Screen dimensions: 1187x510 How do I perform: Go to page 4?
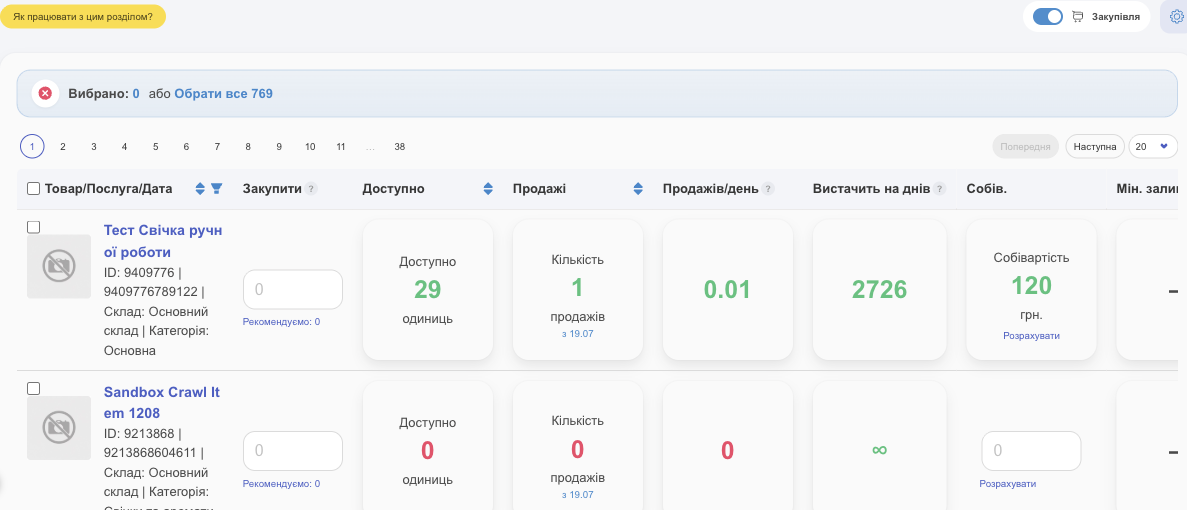124,147
